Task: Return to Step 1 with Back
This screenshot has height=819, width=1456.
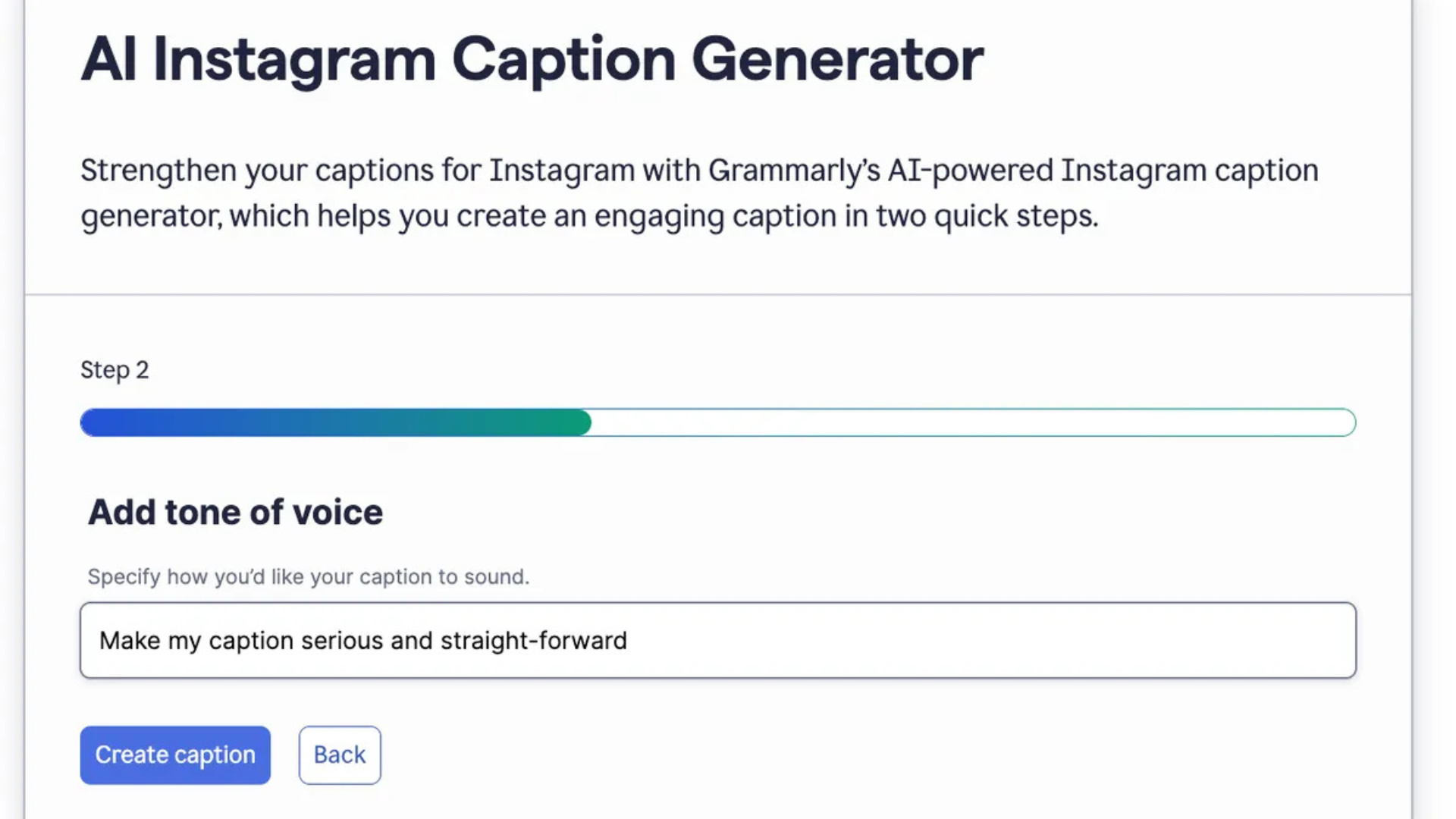Action: (339, 755)
